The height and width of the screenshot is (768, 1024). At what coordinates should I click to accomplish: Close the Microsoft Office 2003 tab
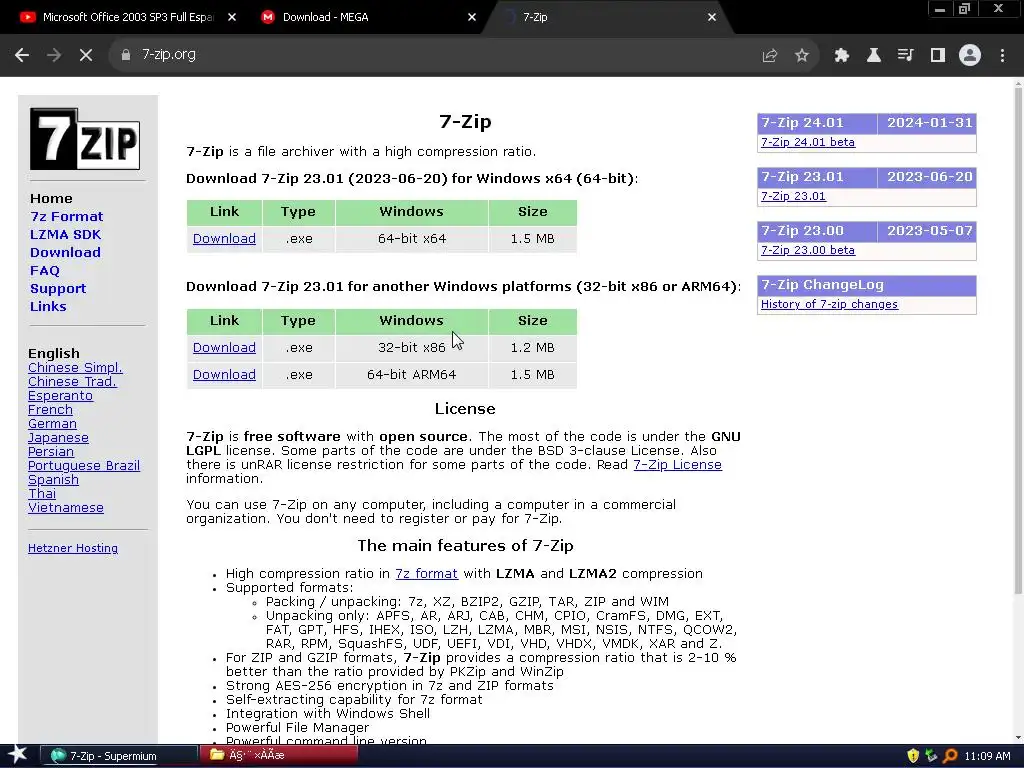[x=232, y=18]
